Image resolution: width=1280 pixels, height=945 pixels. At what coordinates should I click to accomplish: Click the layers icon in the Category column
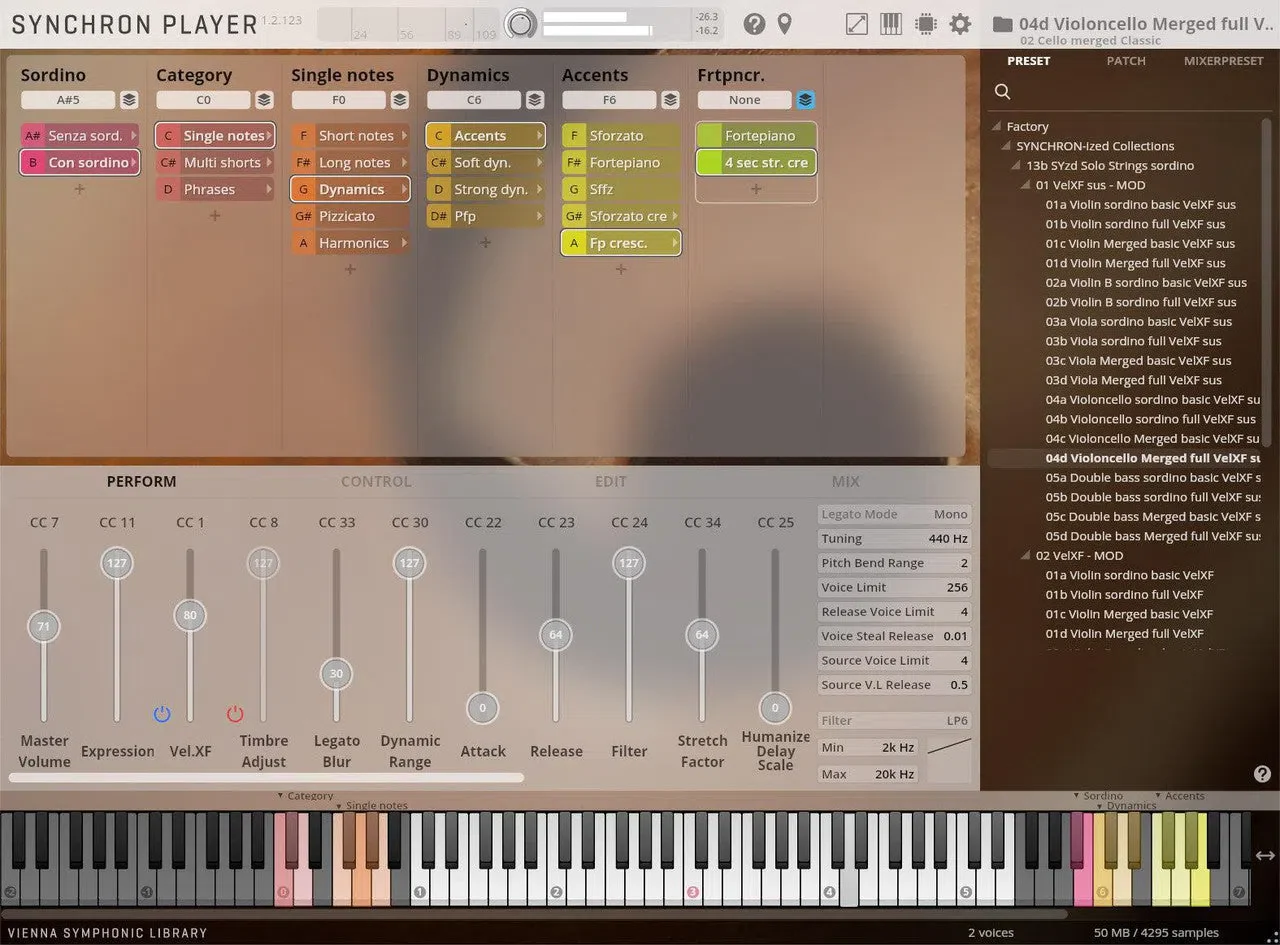(264, 100)
